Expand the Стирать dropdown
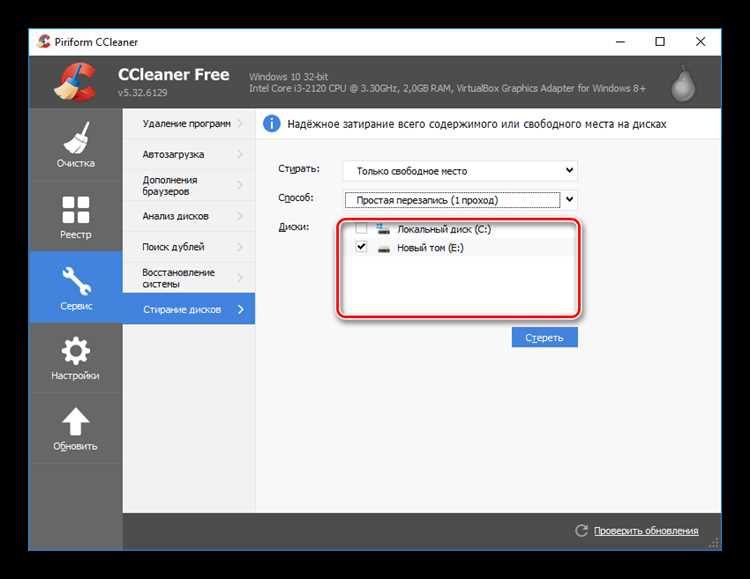 pyautogui.click(x=460, y=171)
